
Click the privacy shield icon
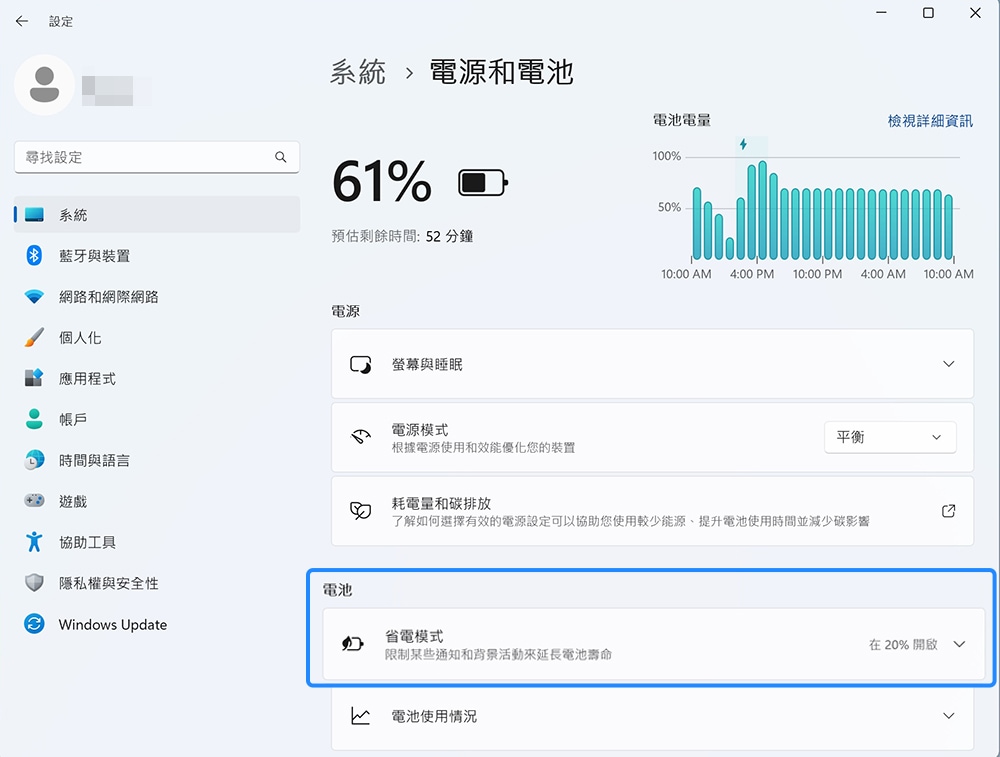[x=34, y=583]
